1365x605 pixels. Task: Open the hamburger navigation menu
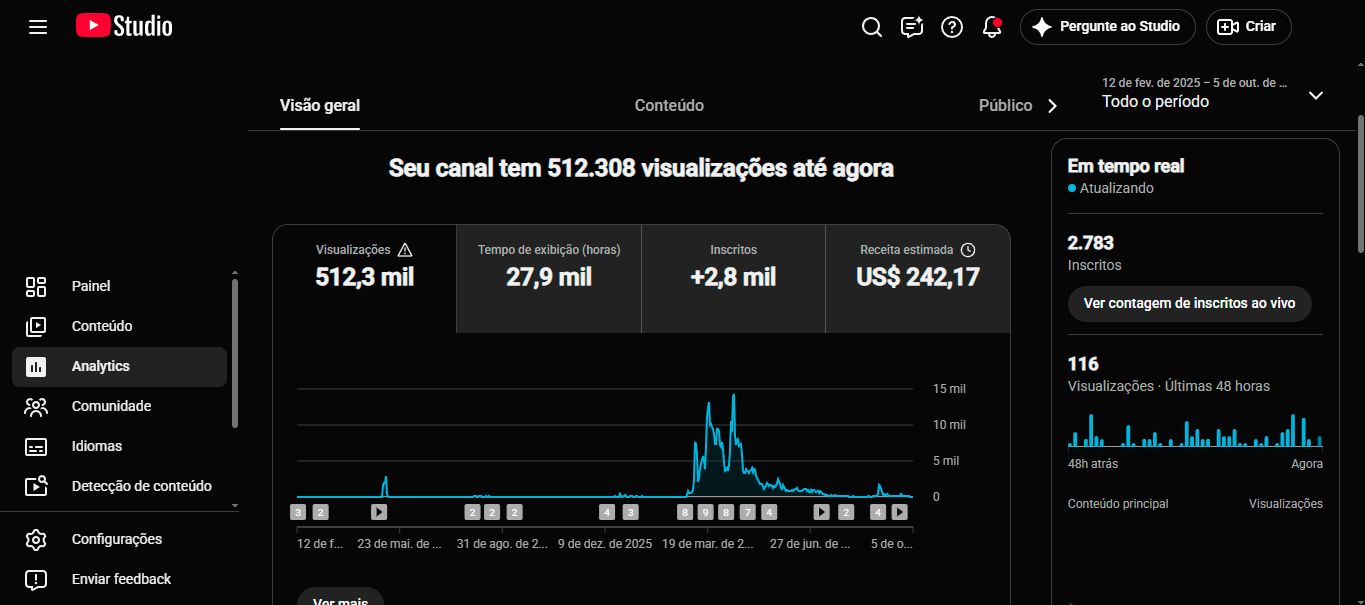(x=38, y=27)
